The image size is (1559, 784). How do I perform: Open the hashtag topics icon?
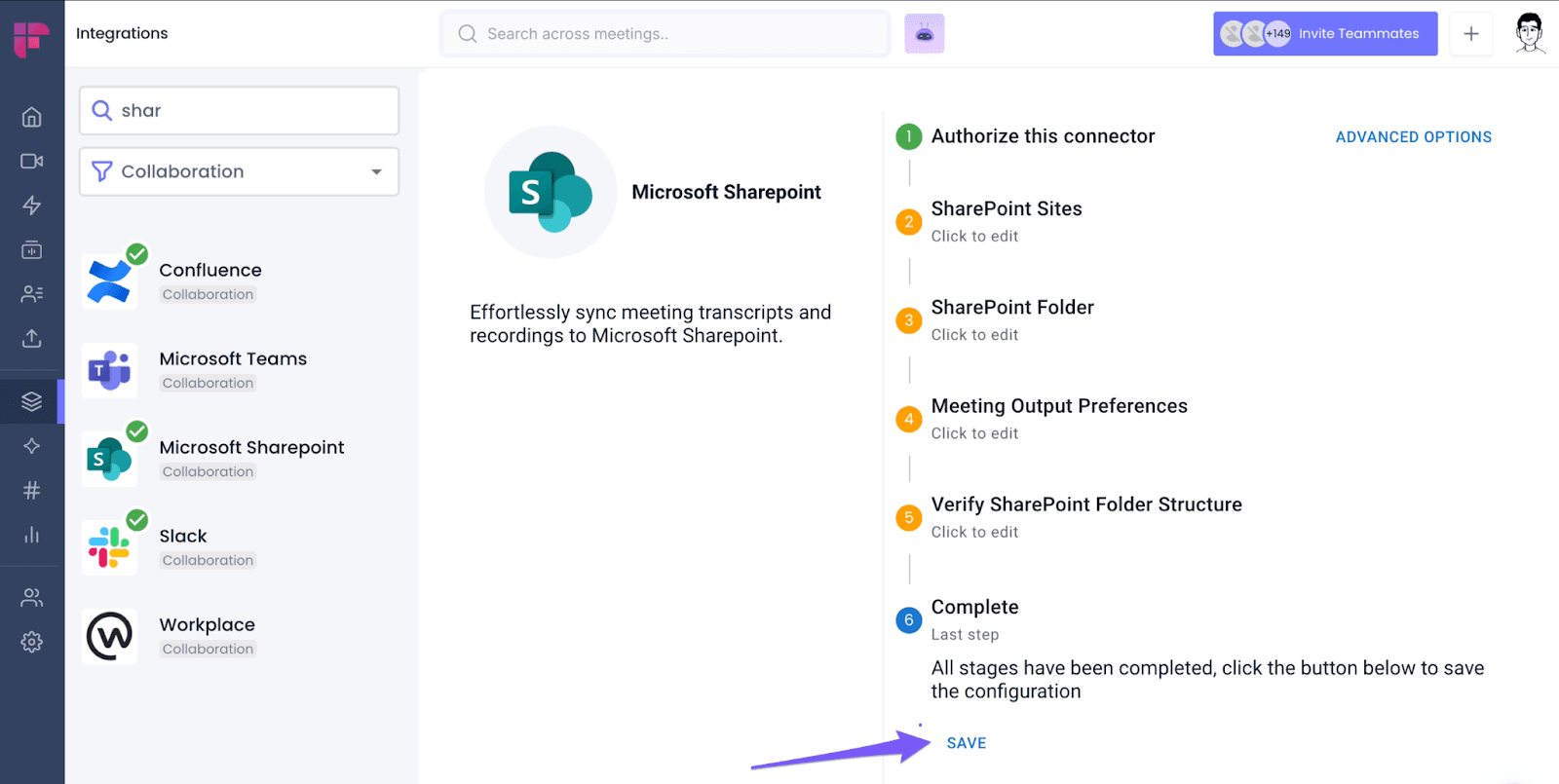(x=31, y=490)
